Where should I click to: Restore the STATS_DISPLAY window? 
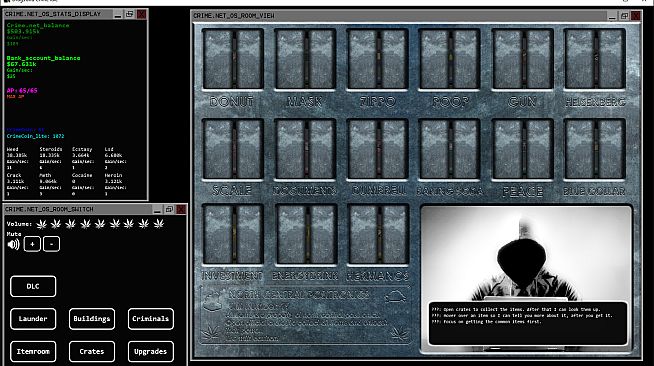[x=130, y=14]
